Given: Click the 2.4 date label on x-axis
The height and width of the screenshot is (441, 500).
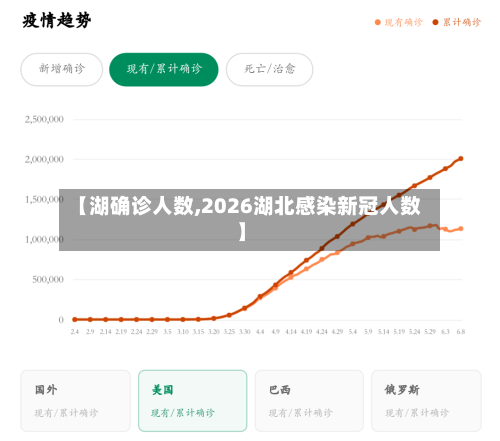Looking at the screenshot, I should click(x=75, y=332).
